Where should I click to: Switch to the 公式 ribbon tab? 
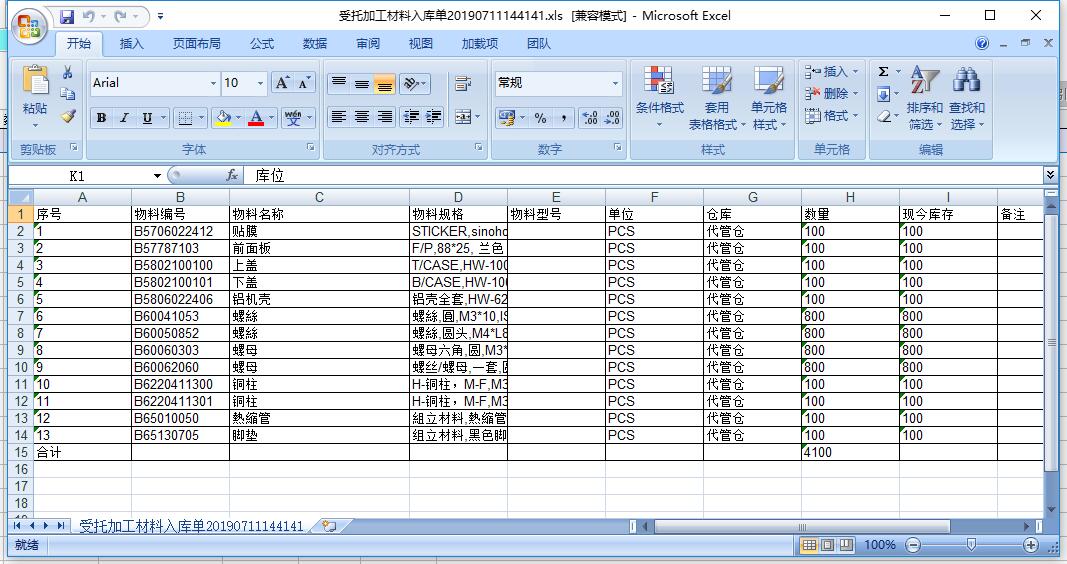(262, 44)
